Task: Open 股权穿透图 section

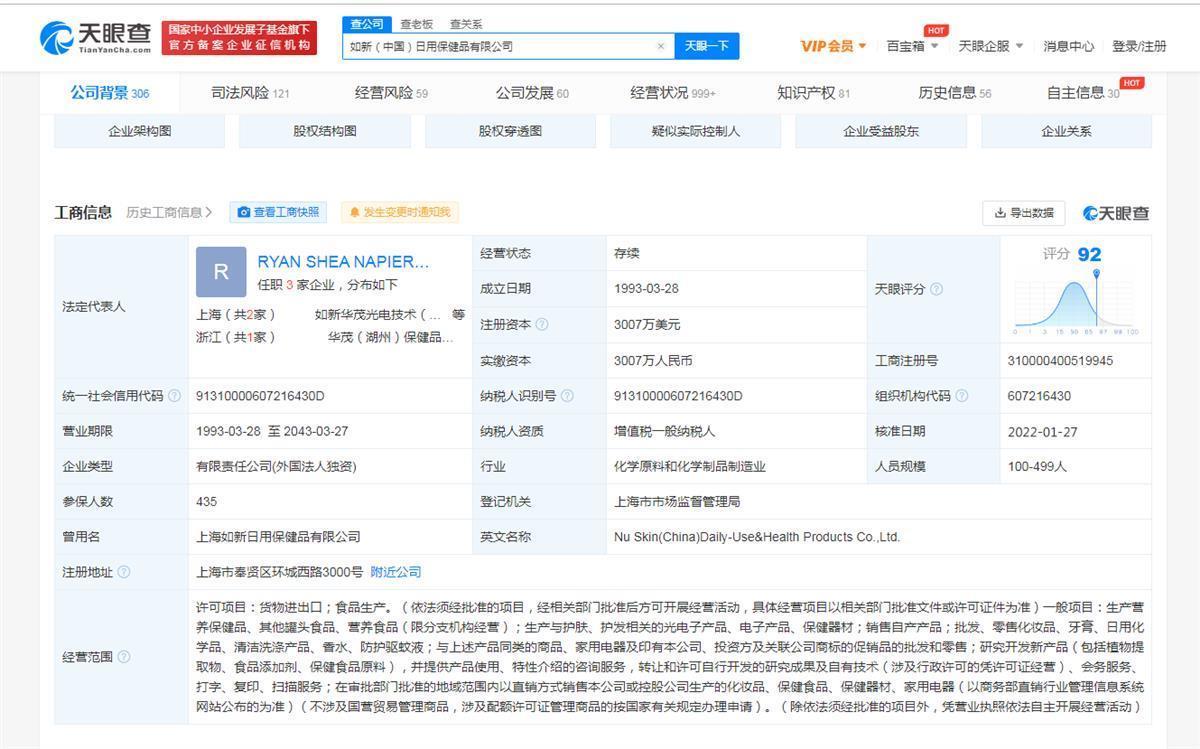Action: (x=510, y=131)
